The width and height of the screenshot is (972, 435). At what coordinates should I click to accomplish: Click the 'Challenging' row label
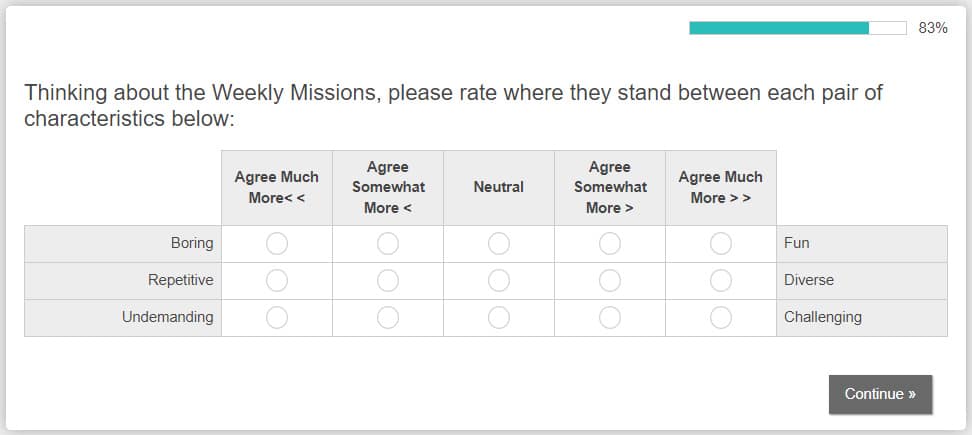pyautogui.click(x=823, y=317)
